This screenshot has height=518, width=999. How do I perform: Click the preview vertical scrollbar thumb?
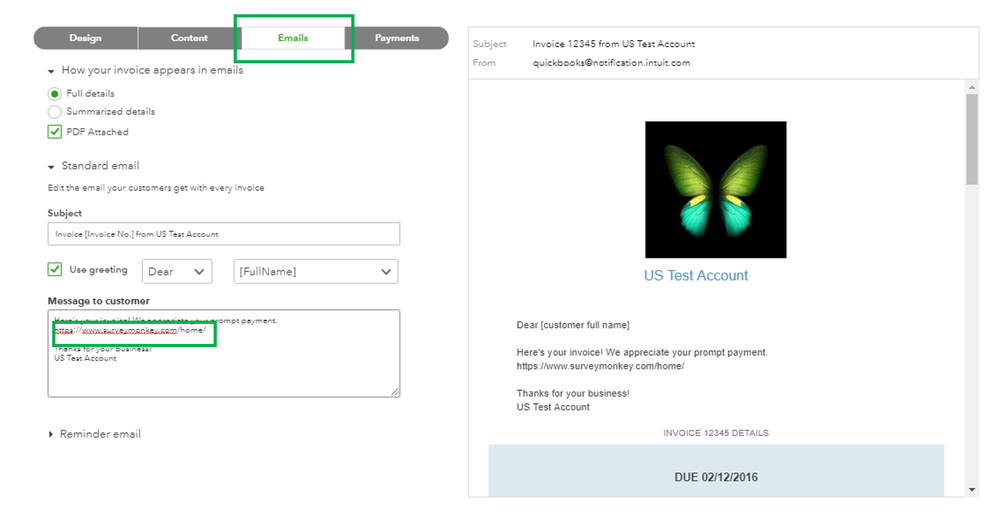coord(972,140)
